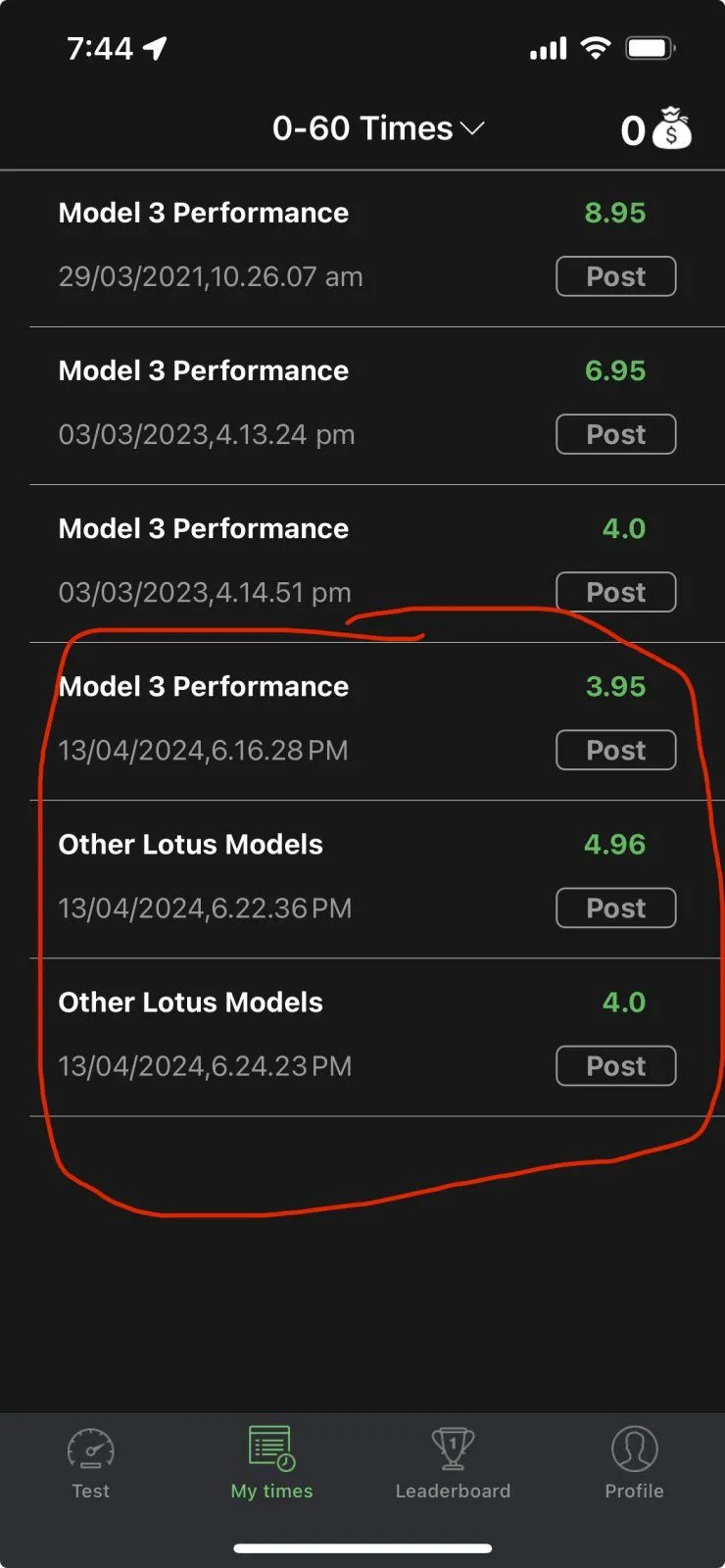This screenshot has height=1568, width=725.
Task: Open the Test speedometer tab
Action: tap(91, 1449)
